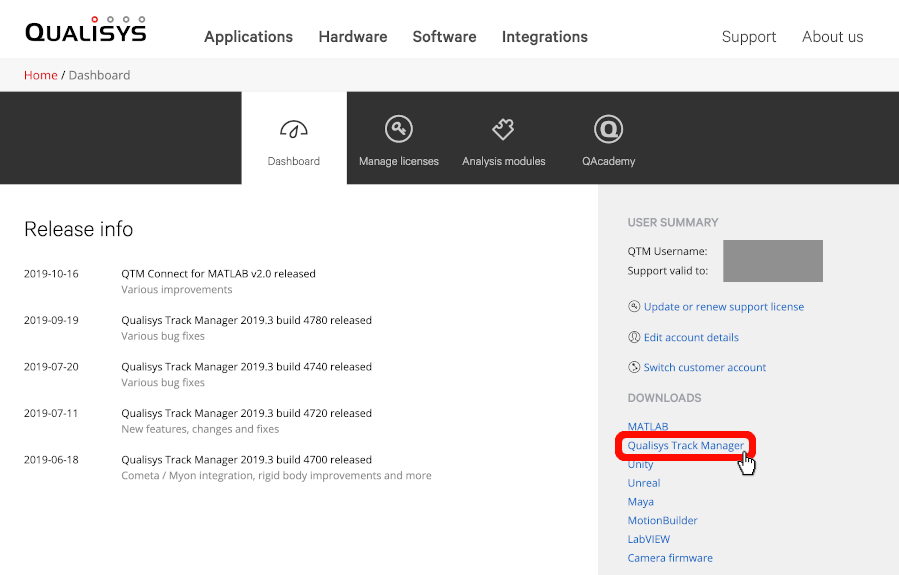Screen dimensions: 899x575
Task: Open the MotionBuilder download link
Action: (x=662, y=521)
